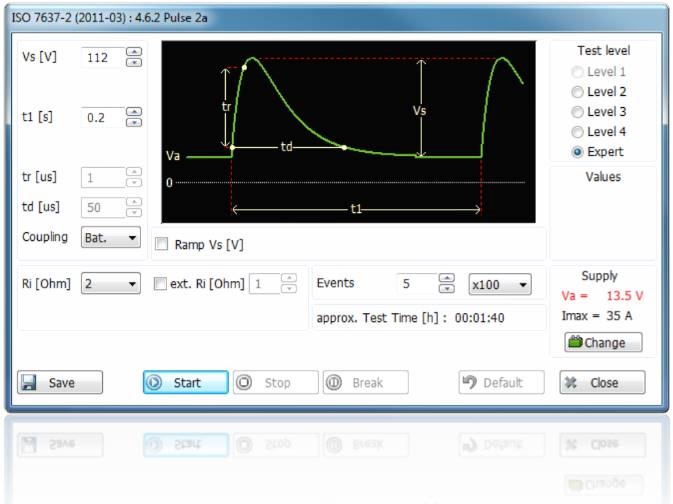Toggle the ext. Ri [Ohm] checkbox

pyautogui.click(x=162, y=284)
